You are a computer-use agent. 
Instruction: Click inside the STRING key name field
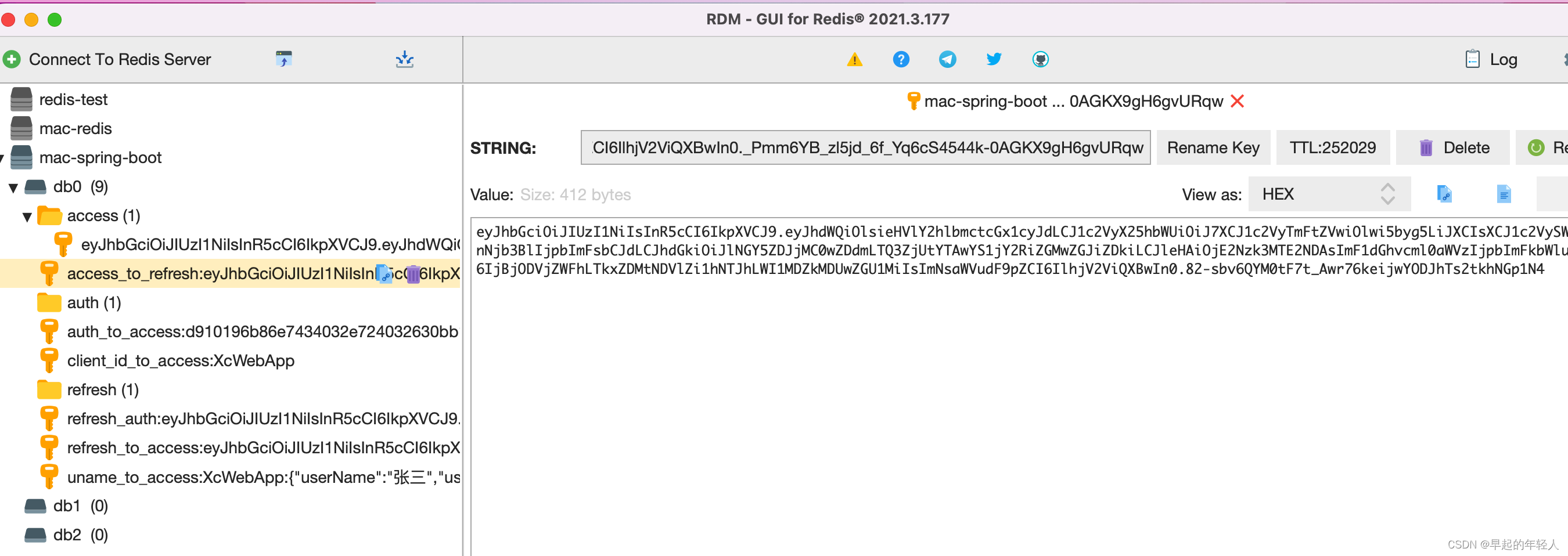[864, 147]
